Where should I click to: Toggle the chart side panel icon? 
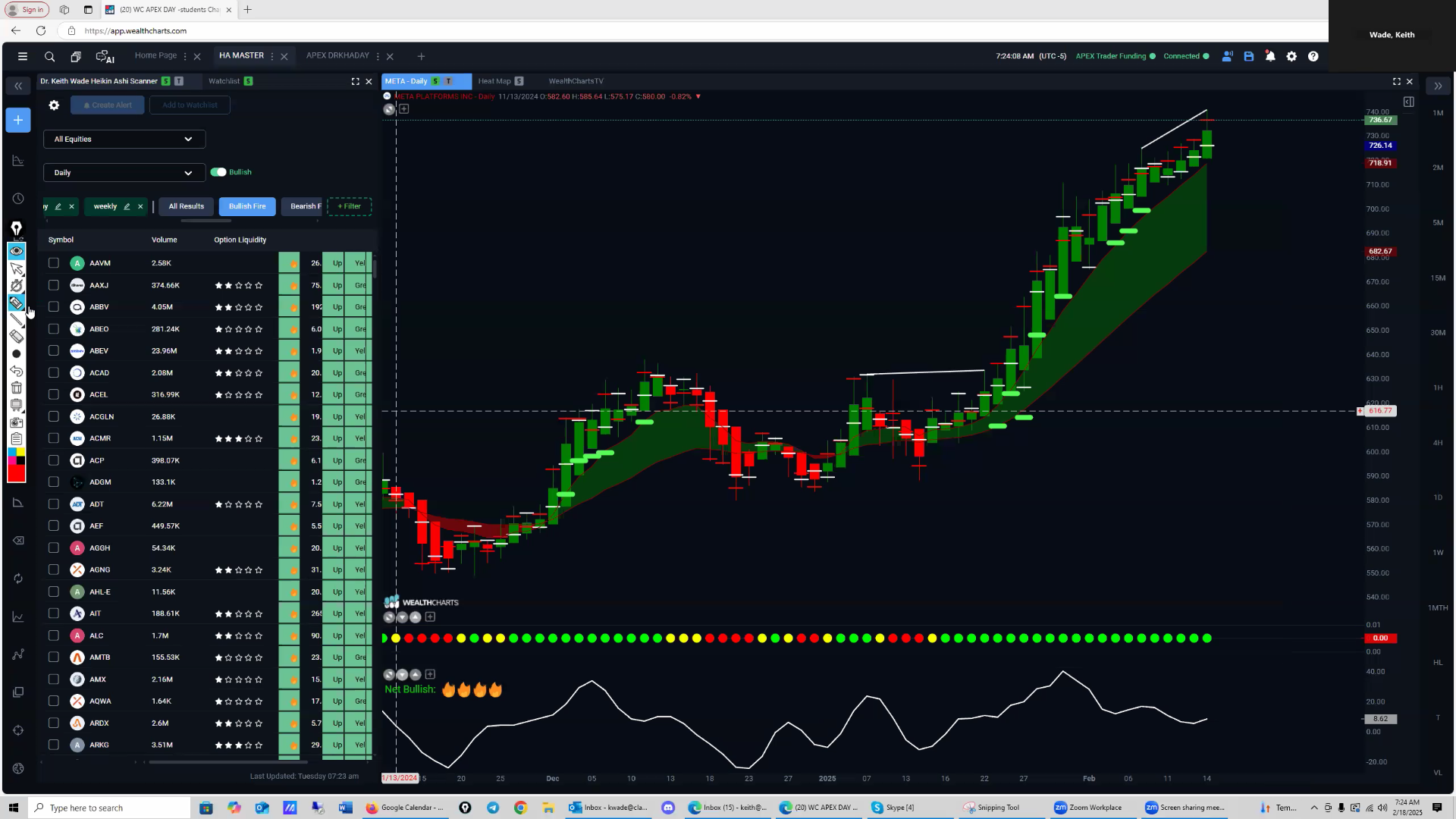pos(1408,102)
